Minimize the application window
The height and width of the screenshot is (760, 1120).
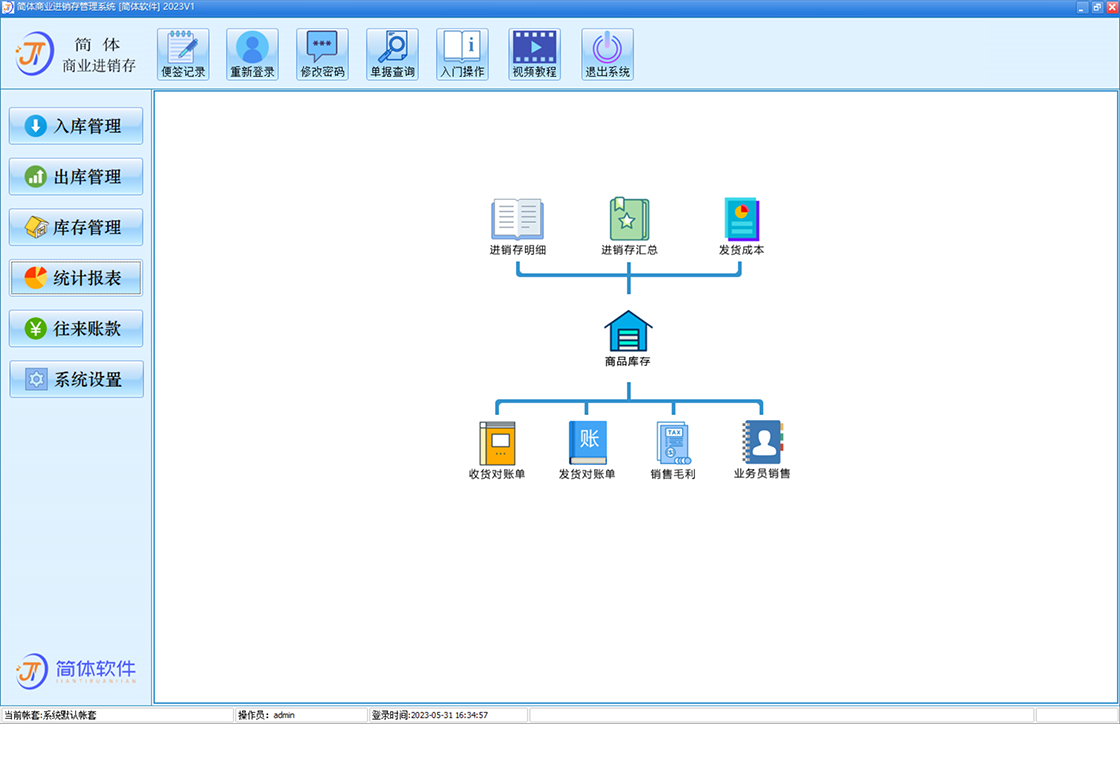[x=1082, y=7]
